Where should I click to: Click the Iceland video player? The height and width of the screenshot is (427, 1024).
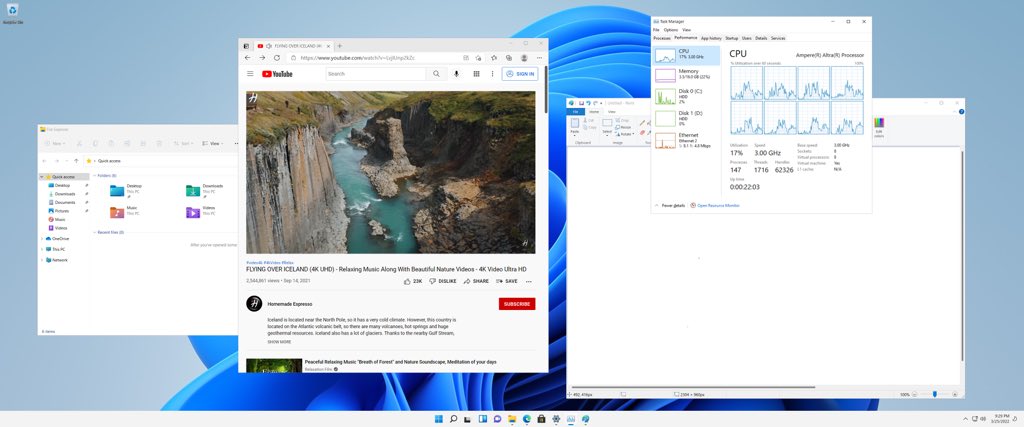[391, 172]
